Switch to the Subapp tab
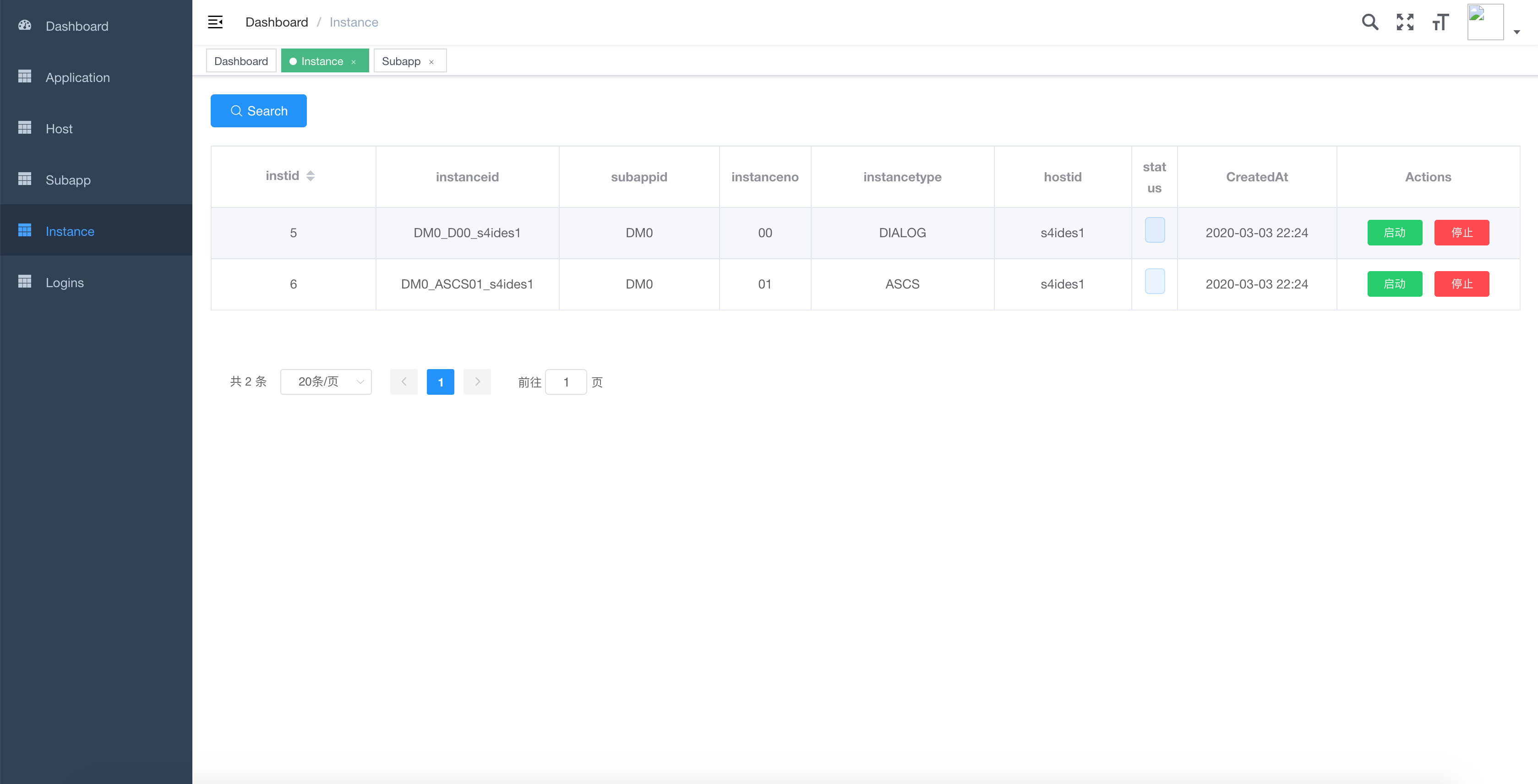This screenshot has width=1538, height=784. click(401, 61)
